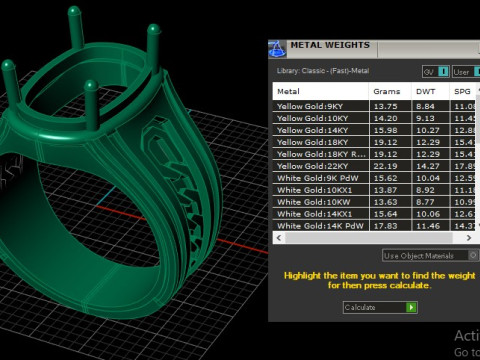Select the Yellow Gold:22KY row
This screenshot has width=480, height=360.
click(374, 166)
